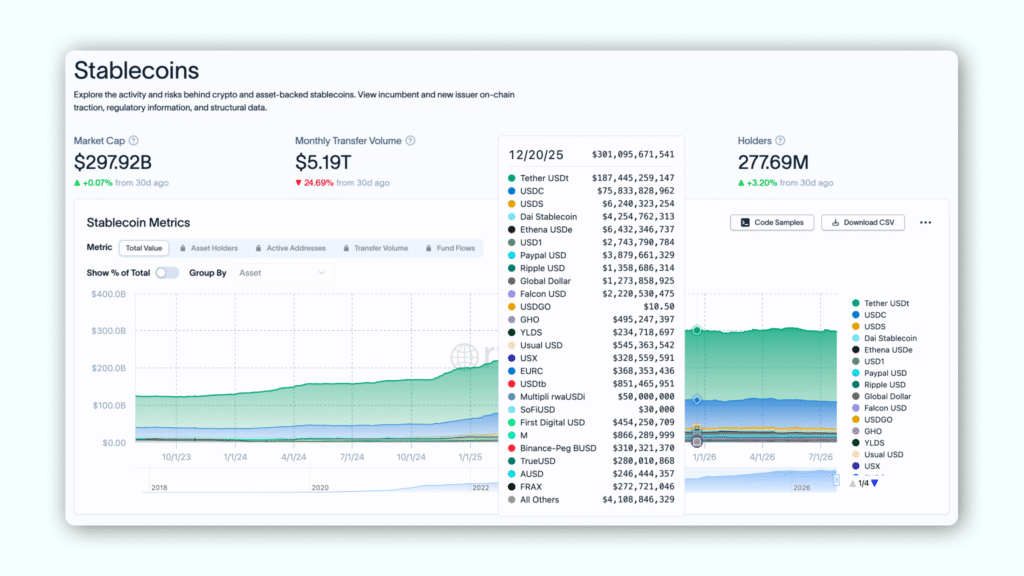Click the legend previous page up arrow

click(x=852, y=483)
